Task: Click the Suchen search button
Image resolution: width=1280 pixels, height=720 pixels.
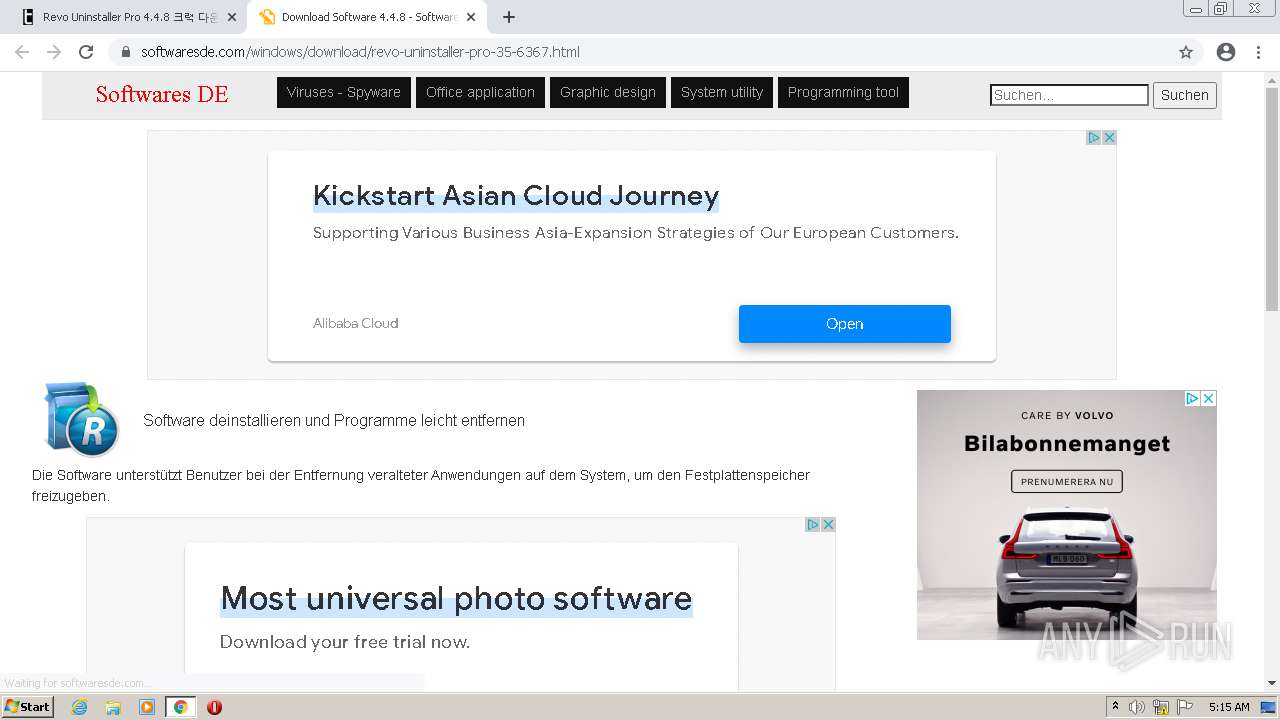Action: 1185,95
